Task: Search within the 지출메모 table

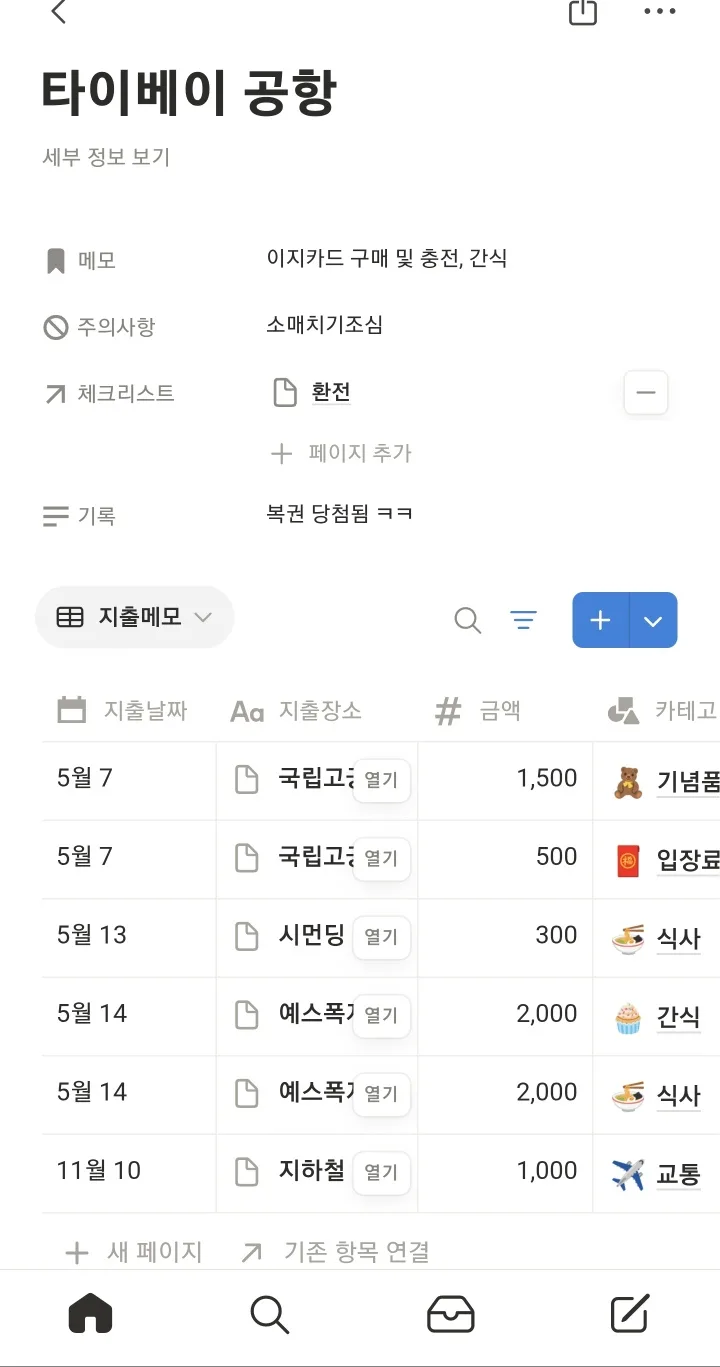Action: pos(467,621)
